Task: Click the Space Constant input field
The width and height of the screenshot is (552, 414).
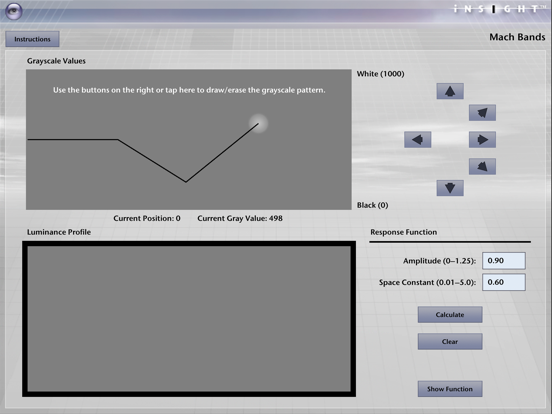Action: click(x=504, y=282)
